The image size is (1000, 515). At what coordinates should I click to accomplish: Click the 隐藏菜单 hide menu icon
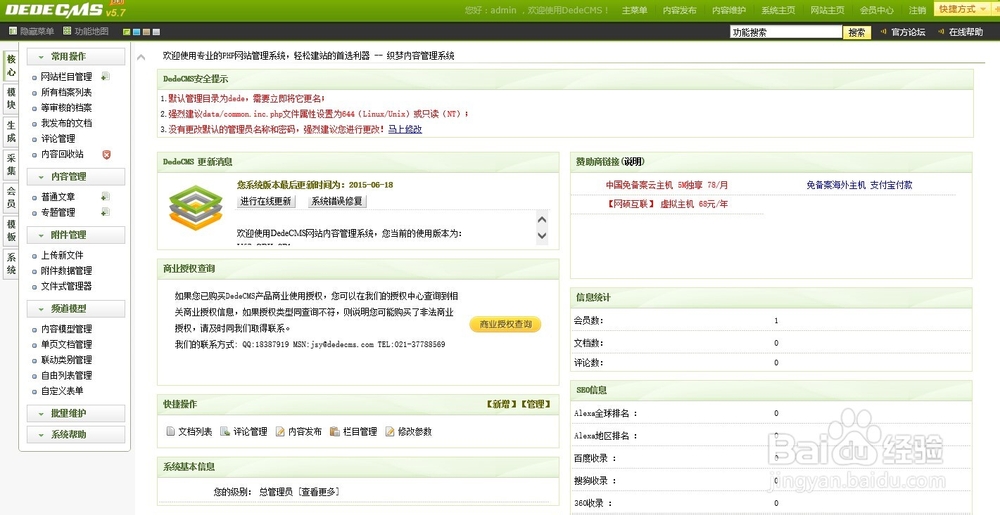pyautogui.click(x=13, y=31)
